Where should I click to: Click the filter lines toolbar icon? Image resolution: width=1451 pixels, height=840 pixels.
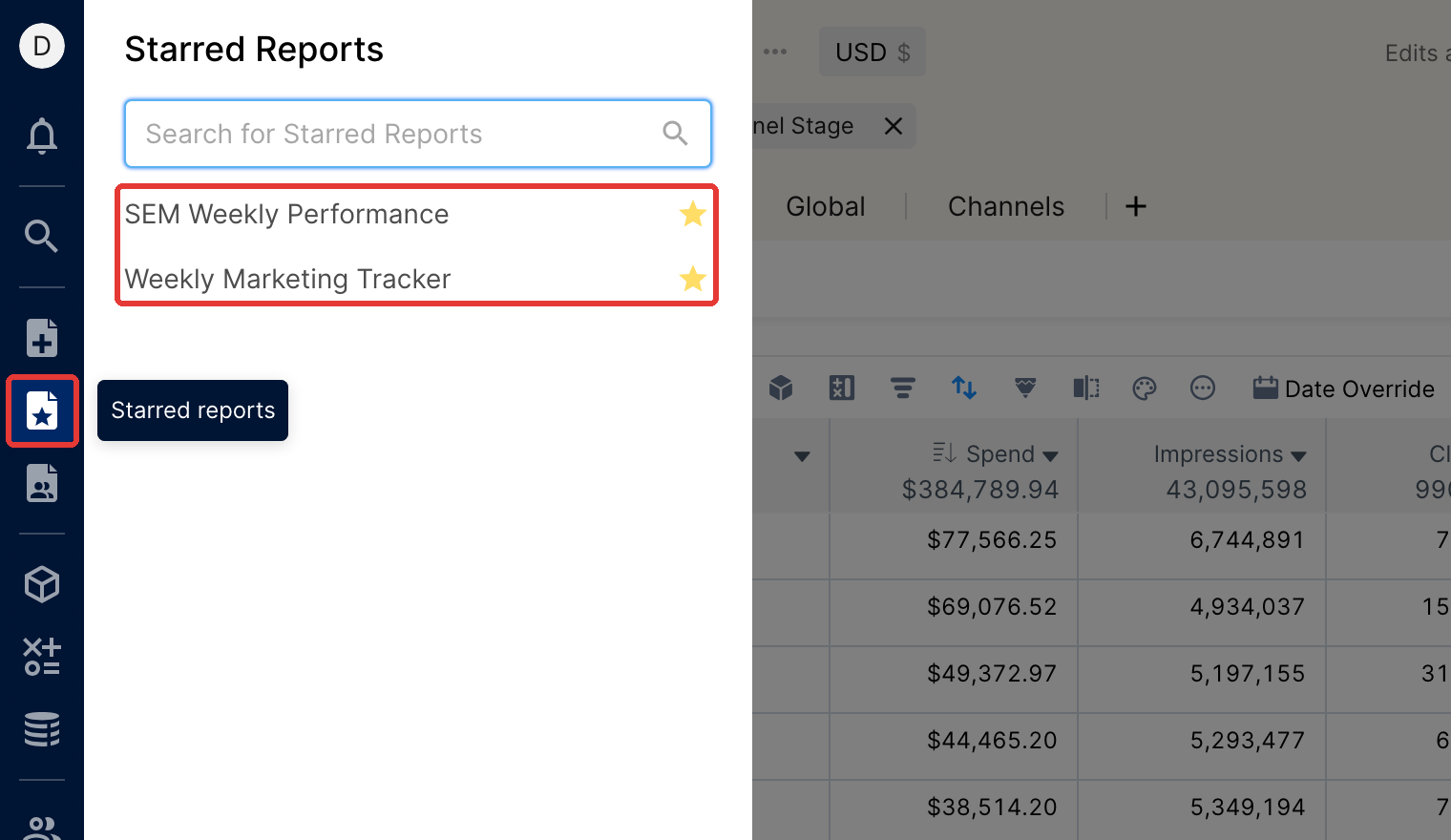click(903, 388)
